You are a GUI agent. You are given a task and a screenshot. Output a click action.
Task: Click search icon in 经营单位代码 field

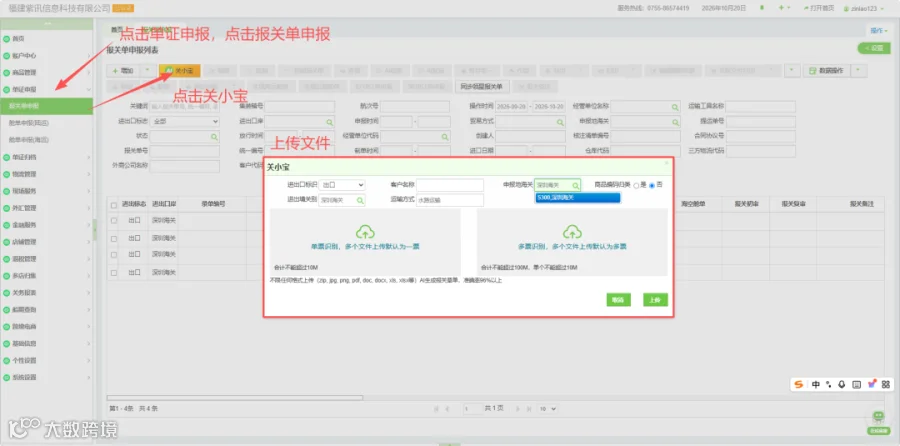pos(444,137)
